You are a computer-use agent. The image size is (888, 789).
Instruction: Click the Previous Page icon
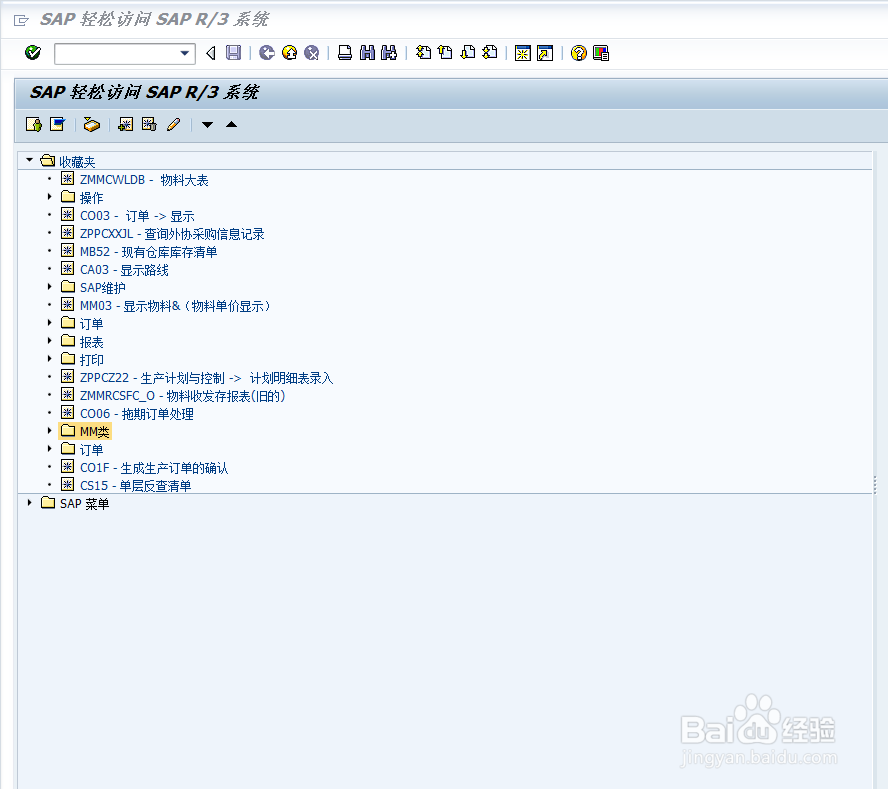tap(445, 53)
